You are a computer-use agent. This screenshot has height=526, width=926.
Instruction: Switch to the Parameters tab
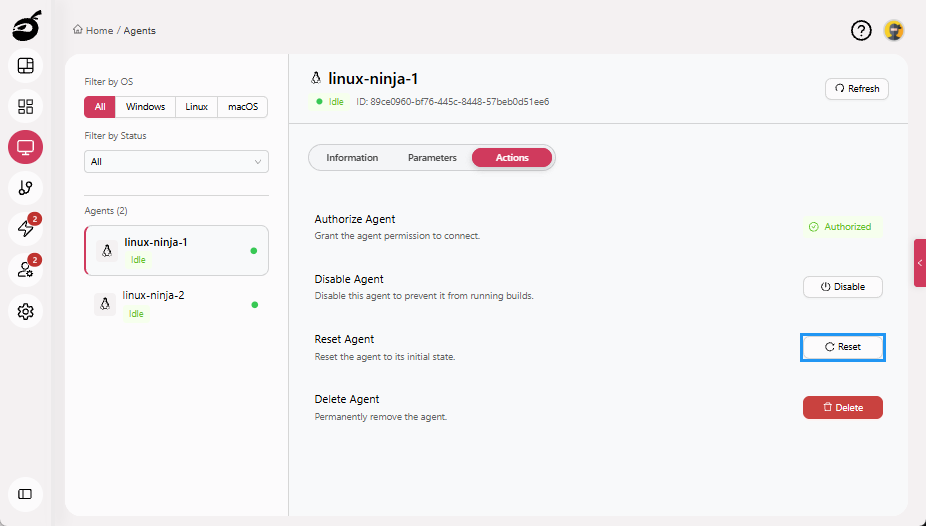432,158
